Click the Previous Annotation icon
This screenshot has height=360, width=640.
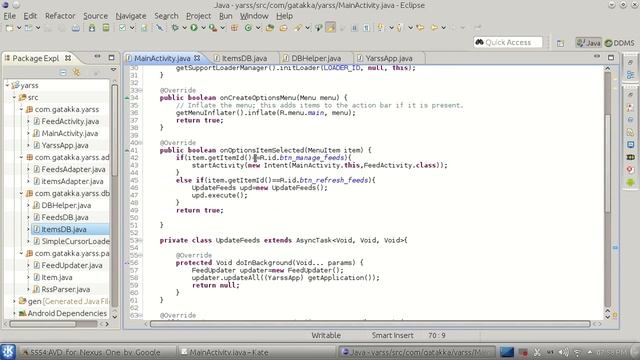coord(400,28)
